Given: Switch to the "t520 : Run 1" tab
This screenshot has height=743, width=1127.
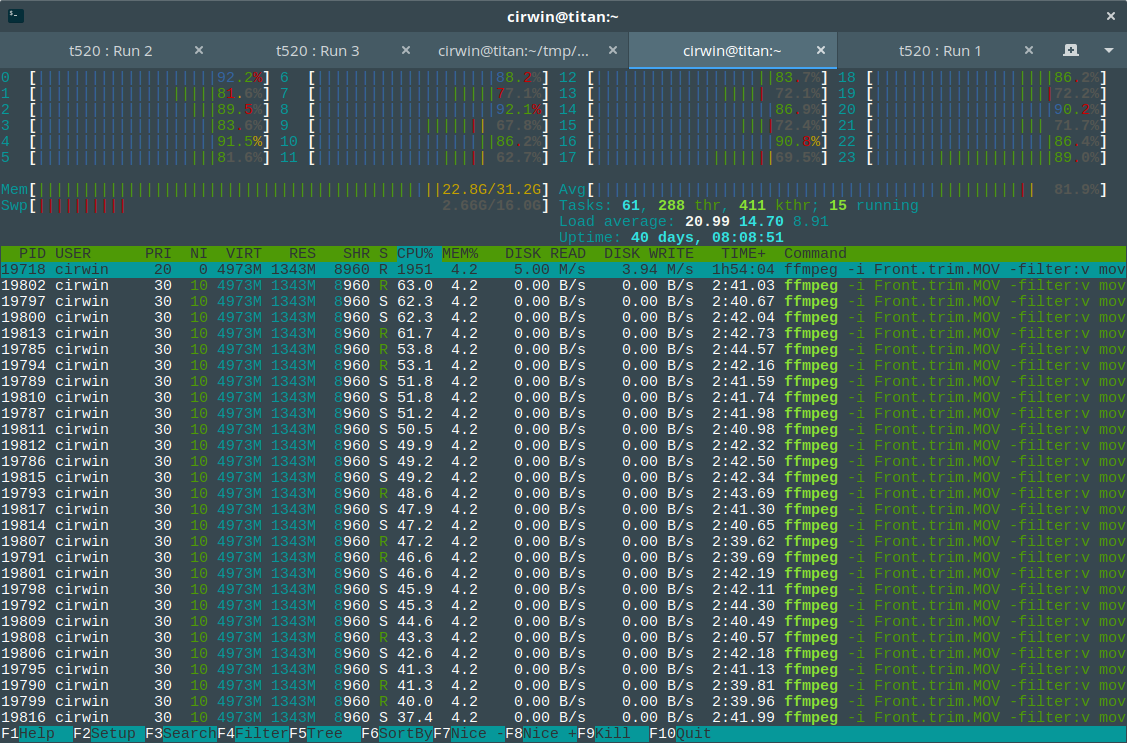Looking at the screenshot, I should (940, 49).
